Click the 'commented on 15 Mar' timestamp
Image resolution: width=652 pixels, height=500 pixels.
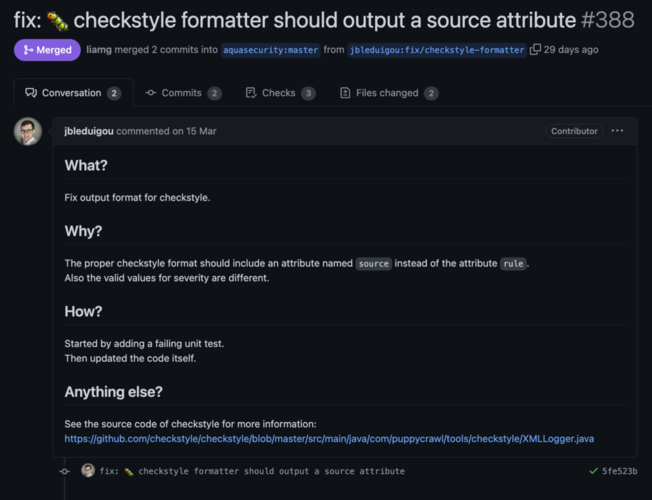pyautogui.click(x=166, y=131)
